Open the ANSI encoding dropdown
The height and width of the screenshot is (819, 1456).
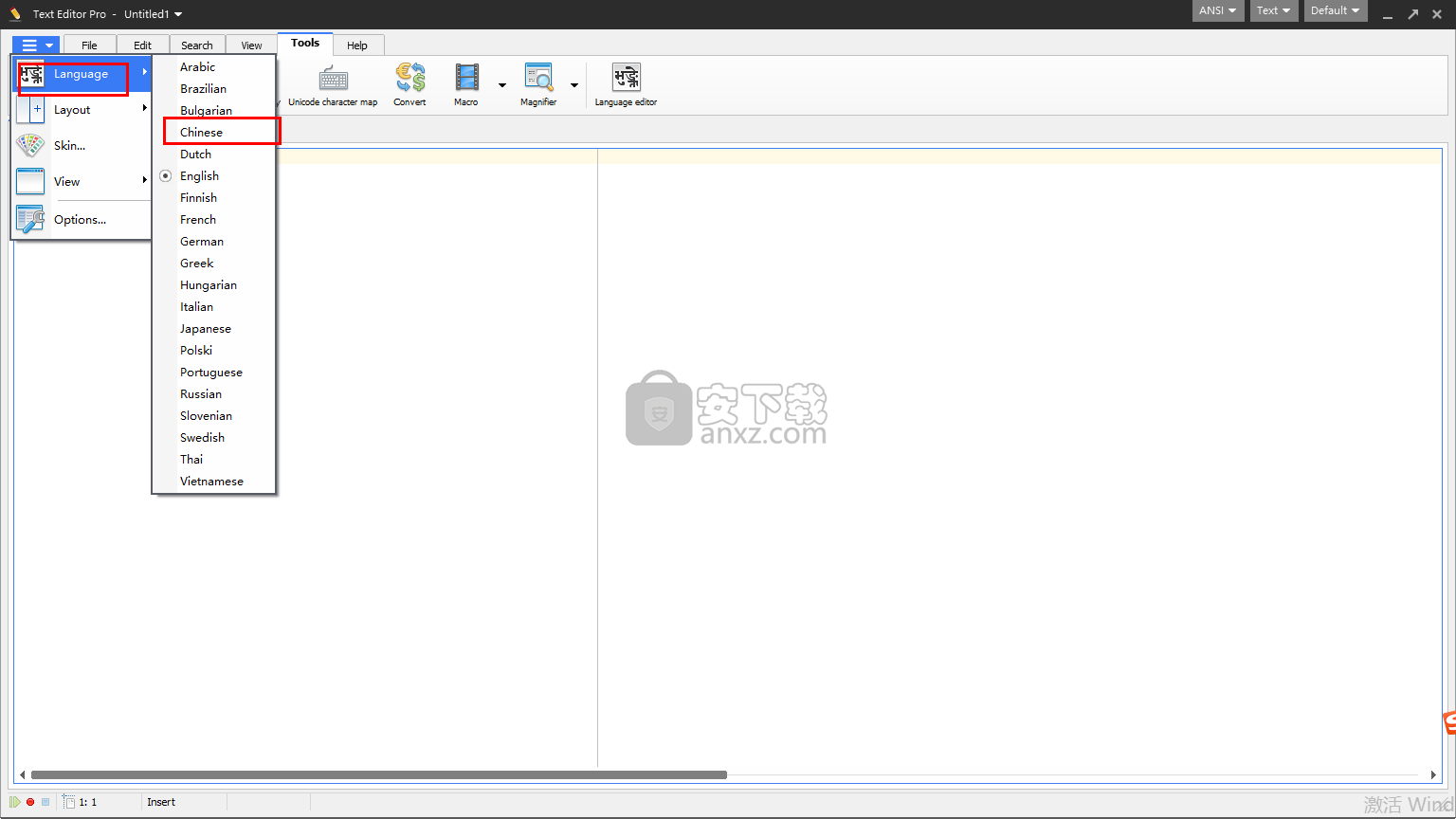coord(1218,10)
